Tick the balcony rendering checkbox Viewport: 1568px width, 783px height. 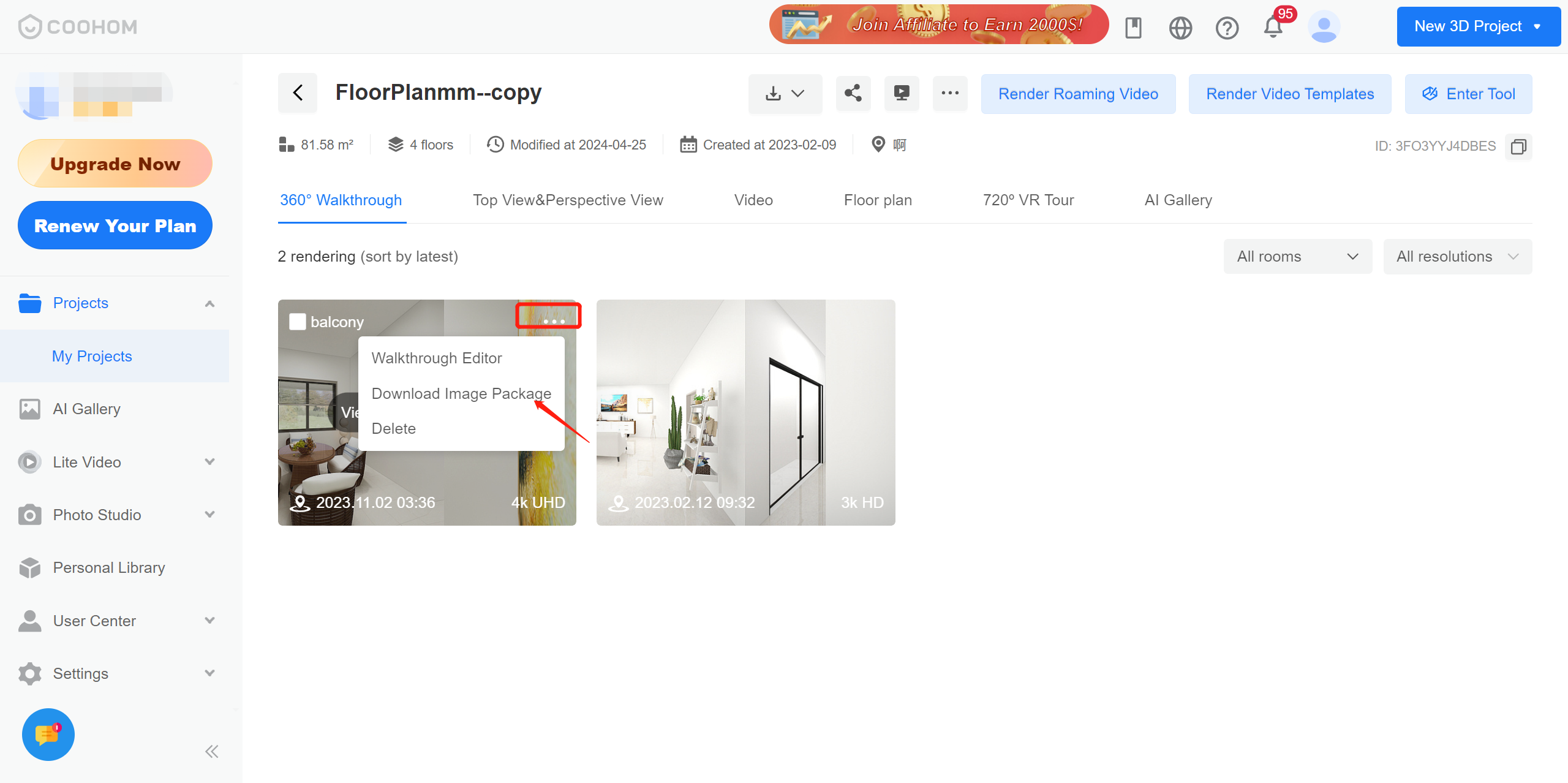(298, 322)
